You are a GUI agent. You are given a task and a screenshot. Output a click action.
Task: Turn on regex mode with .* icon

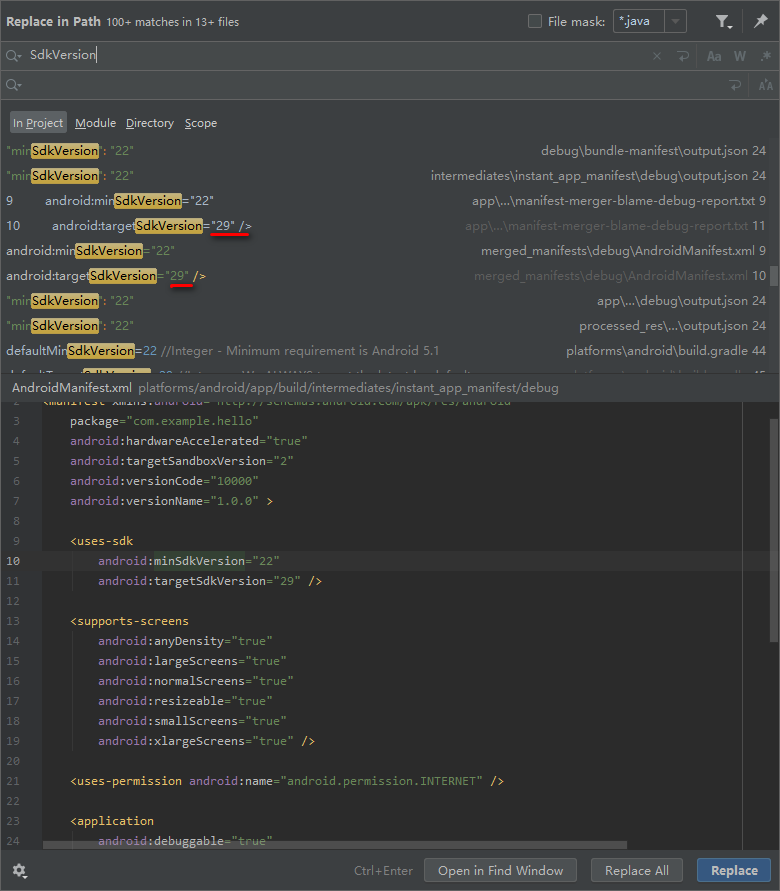pos(765,55)
